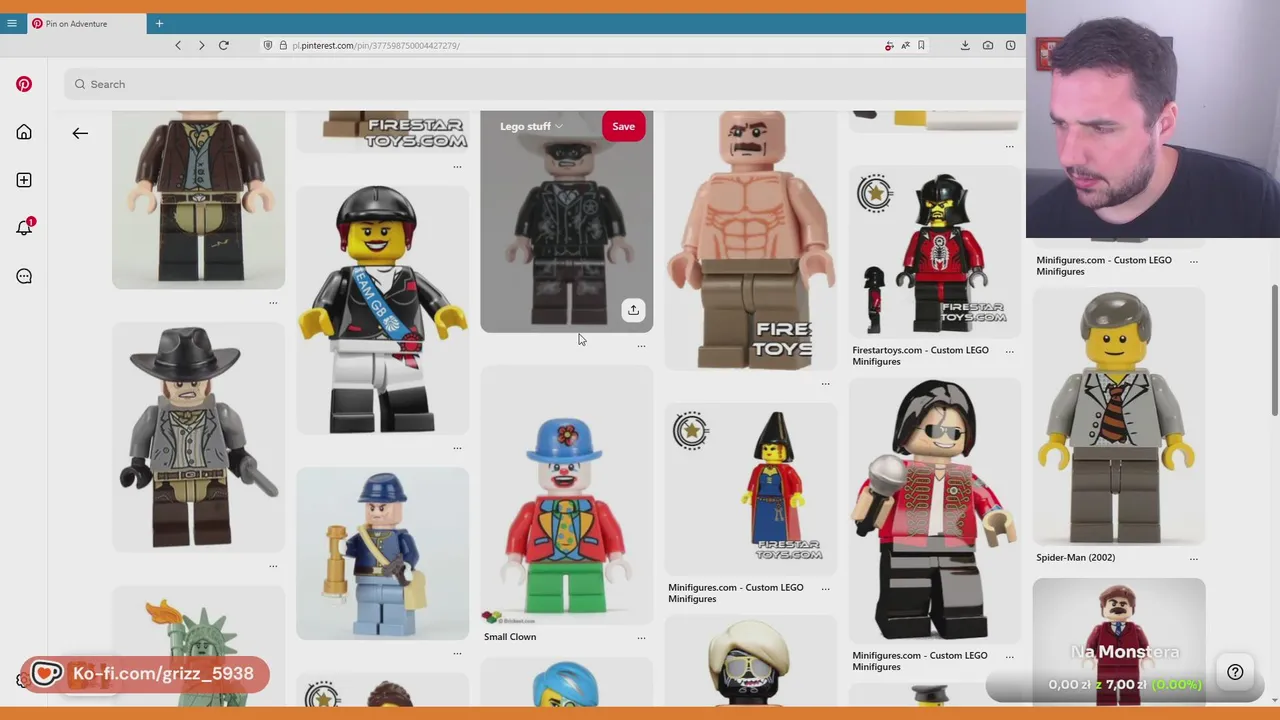This screenshot has height=720, width=1280.
Task: Go to Pinterest home feed
Action: (x=24, y=132)
